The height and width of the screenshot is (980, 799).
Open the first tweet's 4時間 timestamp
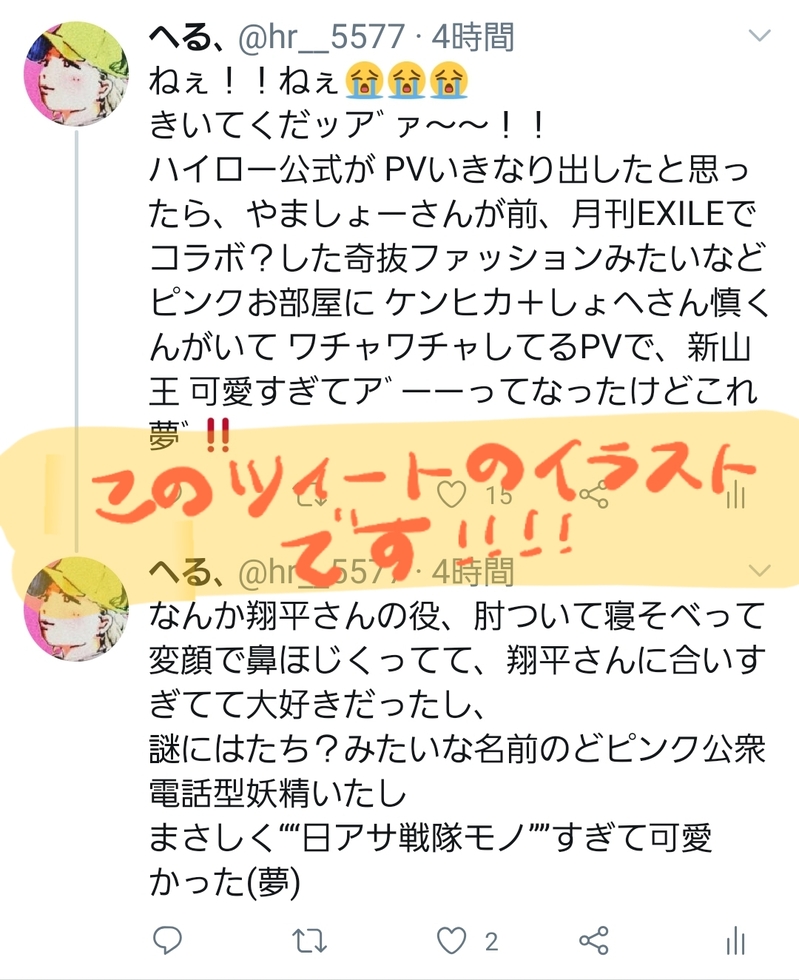pos(473,36)
